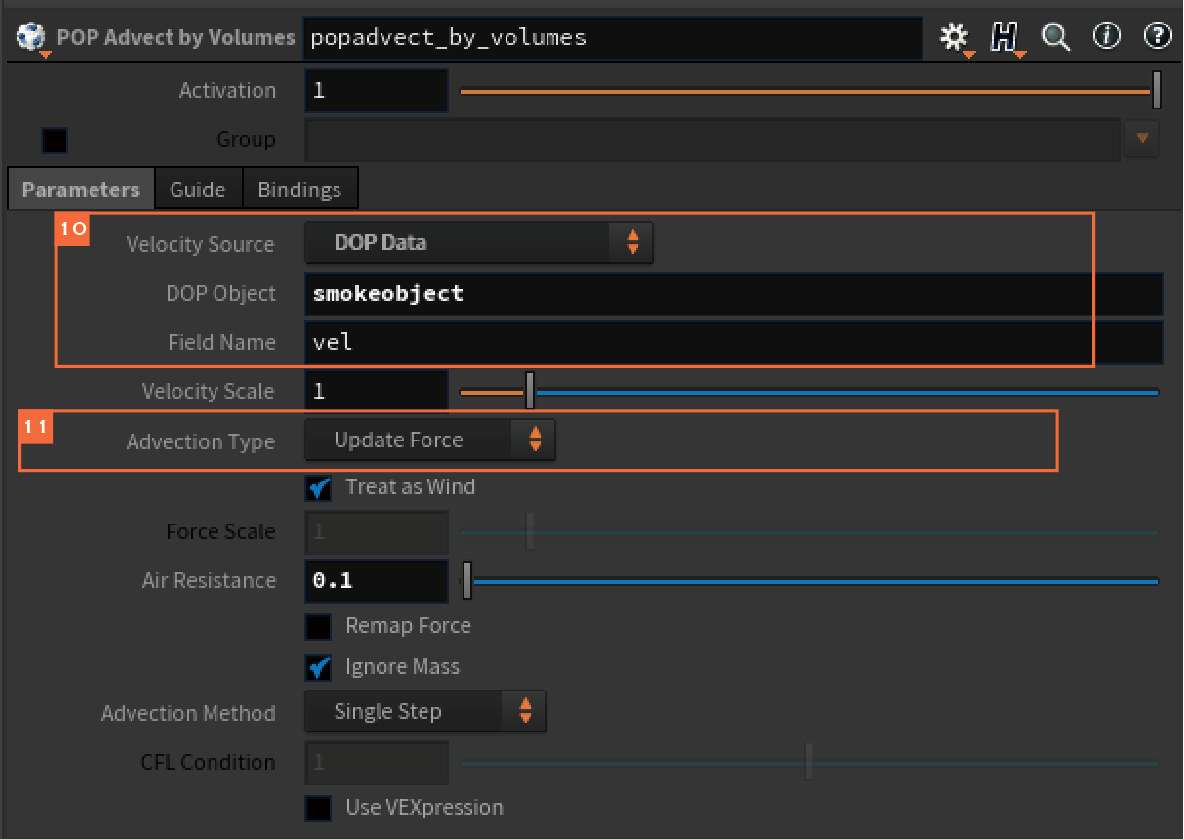
Task: Click the CFL Condition label
Action: pyautogui.click(x=208, y=762)
